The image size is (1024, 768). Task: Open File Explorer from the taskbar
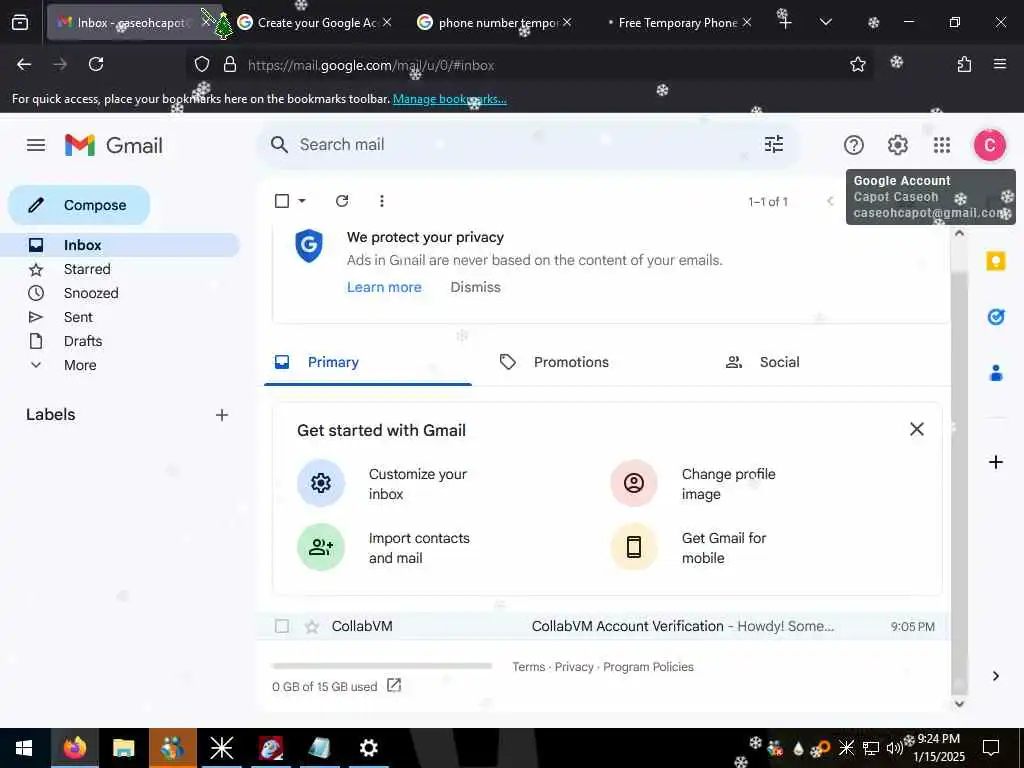(123, 748)
